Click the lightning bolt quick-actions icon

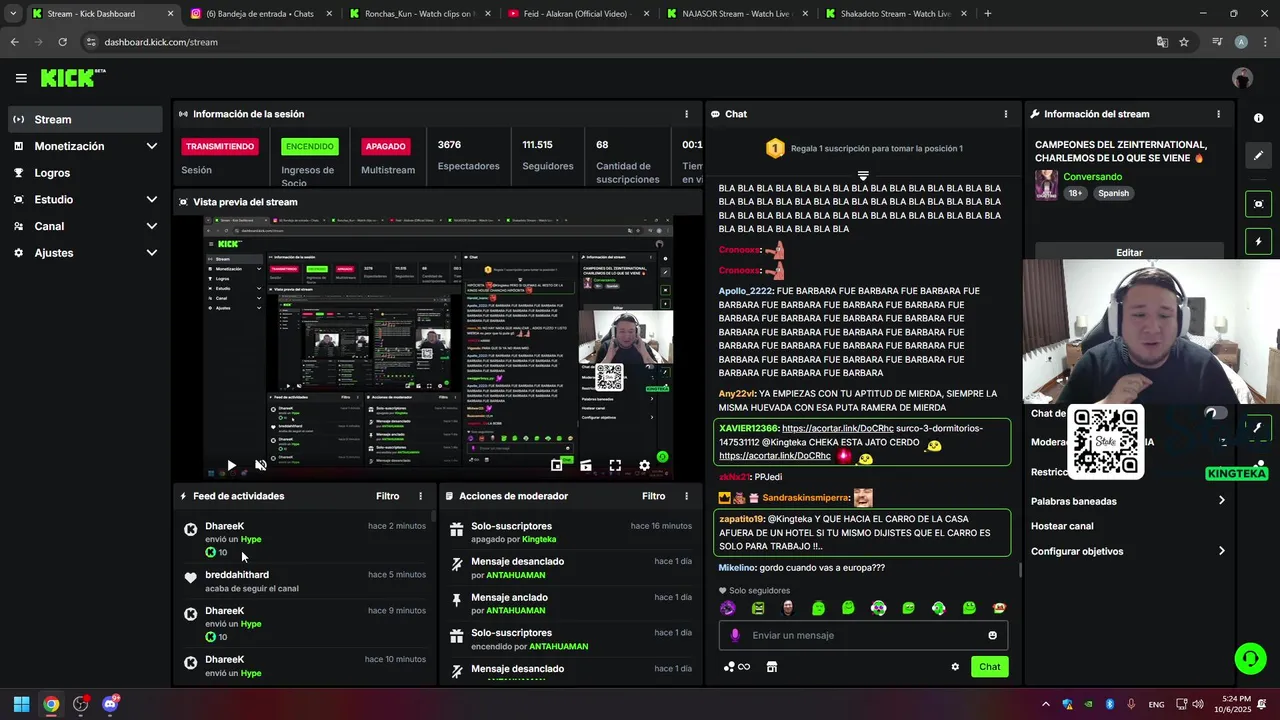coord(1258,242)
